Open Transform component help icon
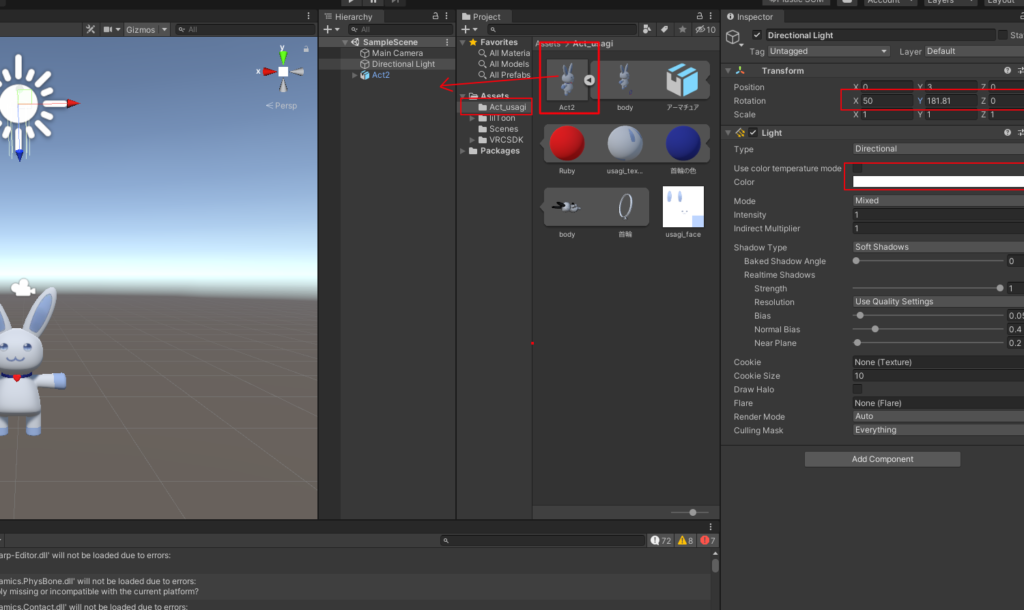This screenshot has width=1024, height=610. 1007,71
